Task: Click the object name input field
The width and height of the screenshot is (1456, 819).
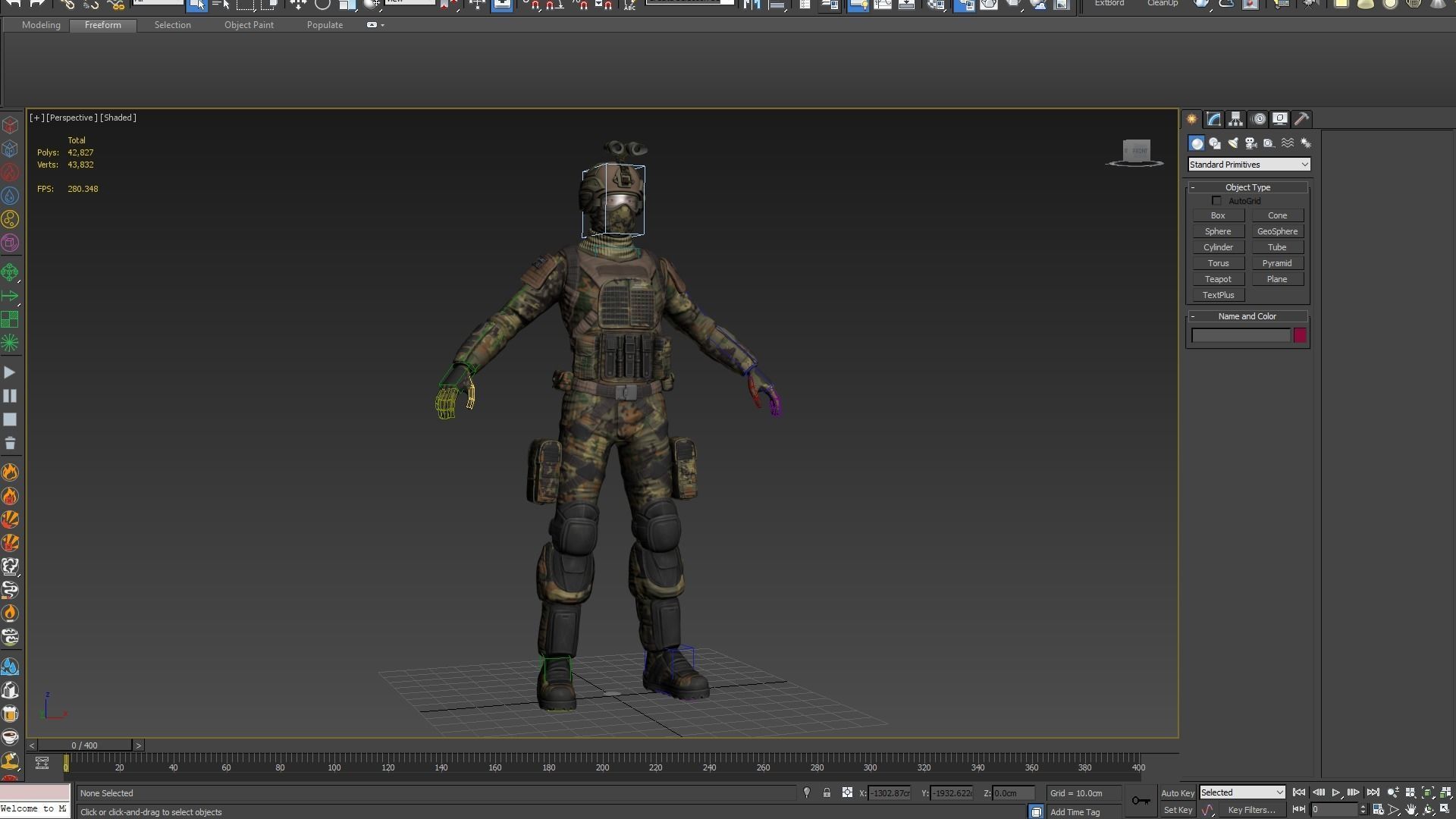Action: point(1241,335)
